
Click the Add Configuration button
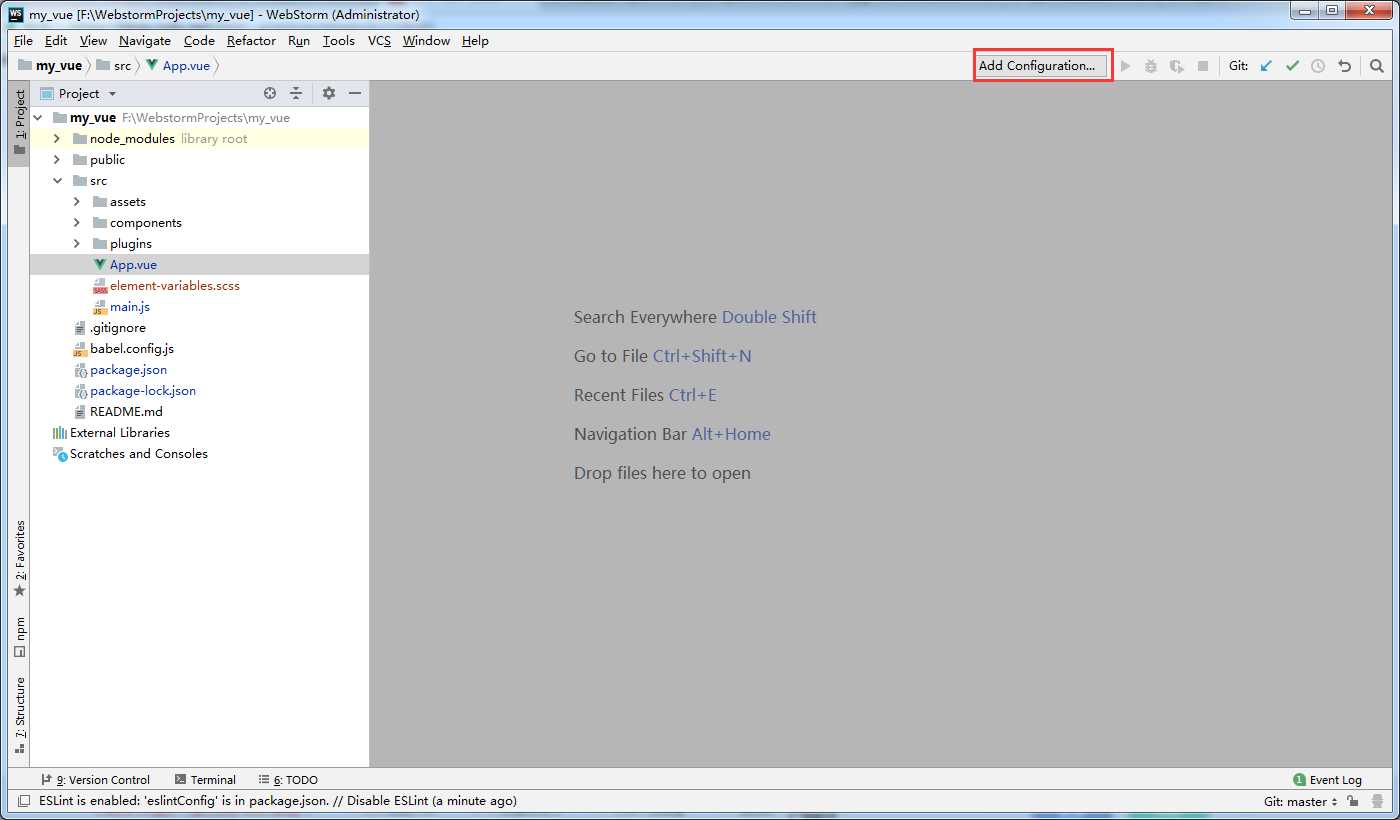(1042, 66)
